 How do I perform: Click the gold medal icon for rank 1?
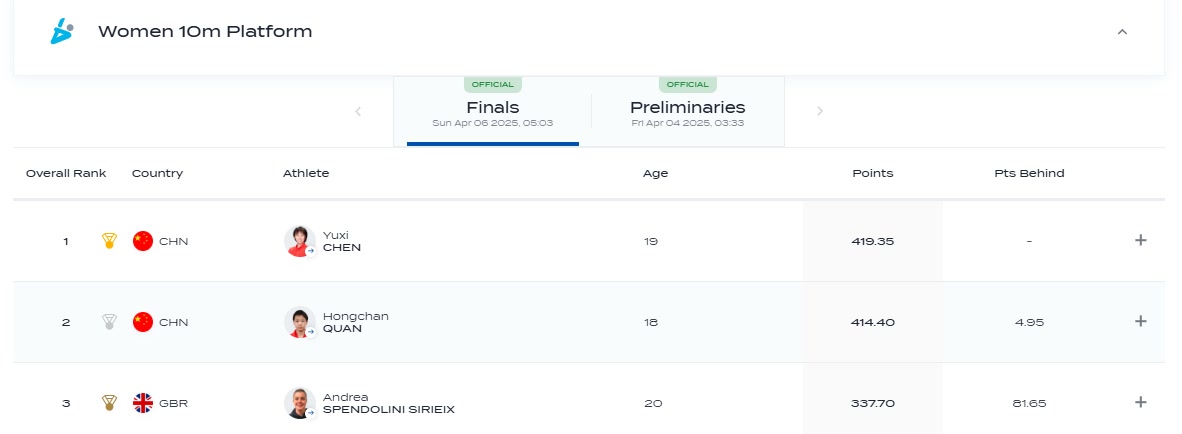[109, 241]
